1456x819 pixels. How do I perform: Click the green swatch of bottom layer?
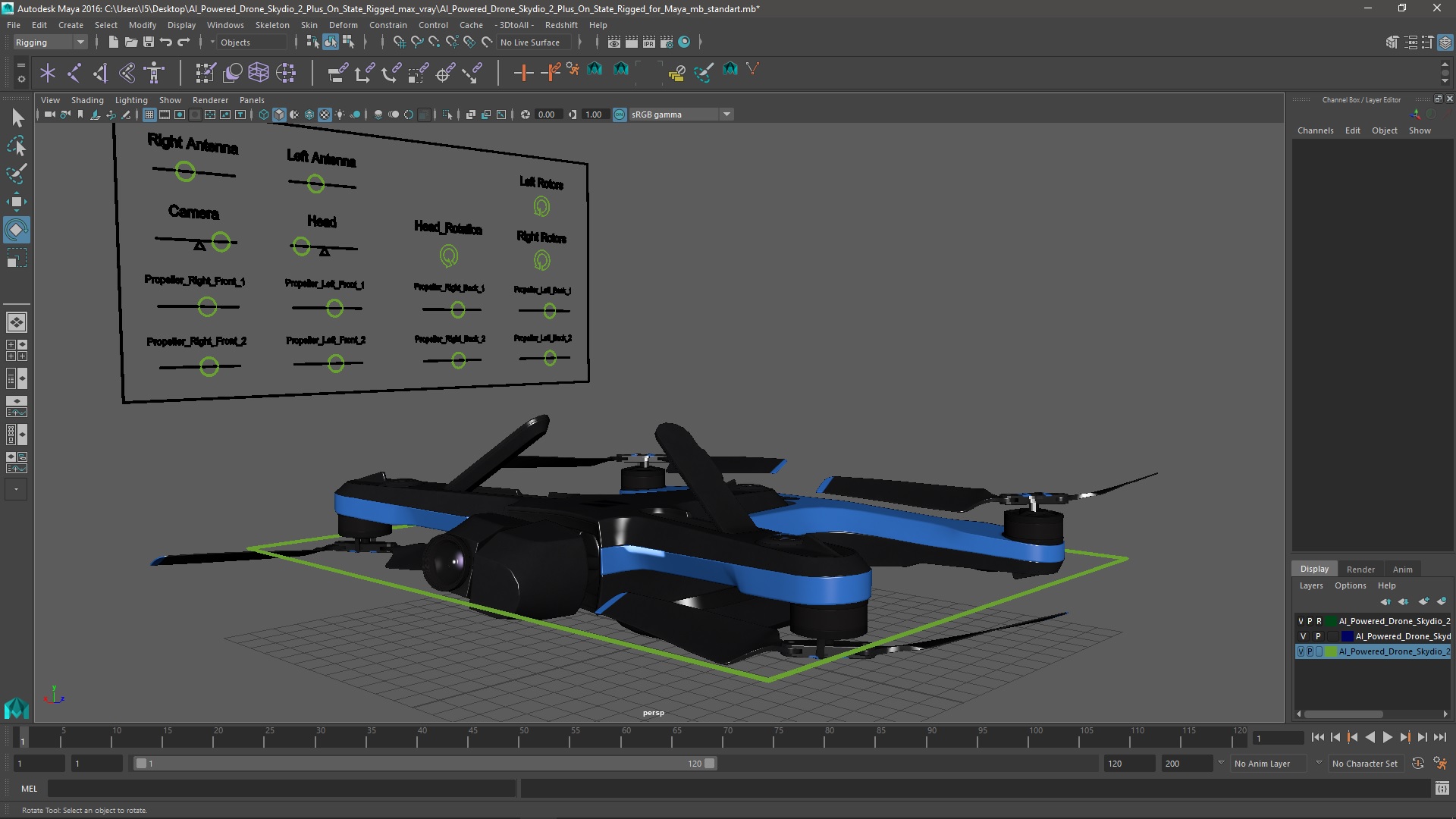[x=1330, y=651]
